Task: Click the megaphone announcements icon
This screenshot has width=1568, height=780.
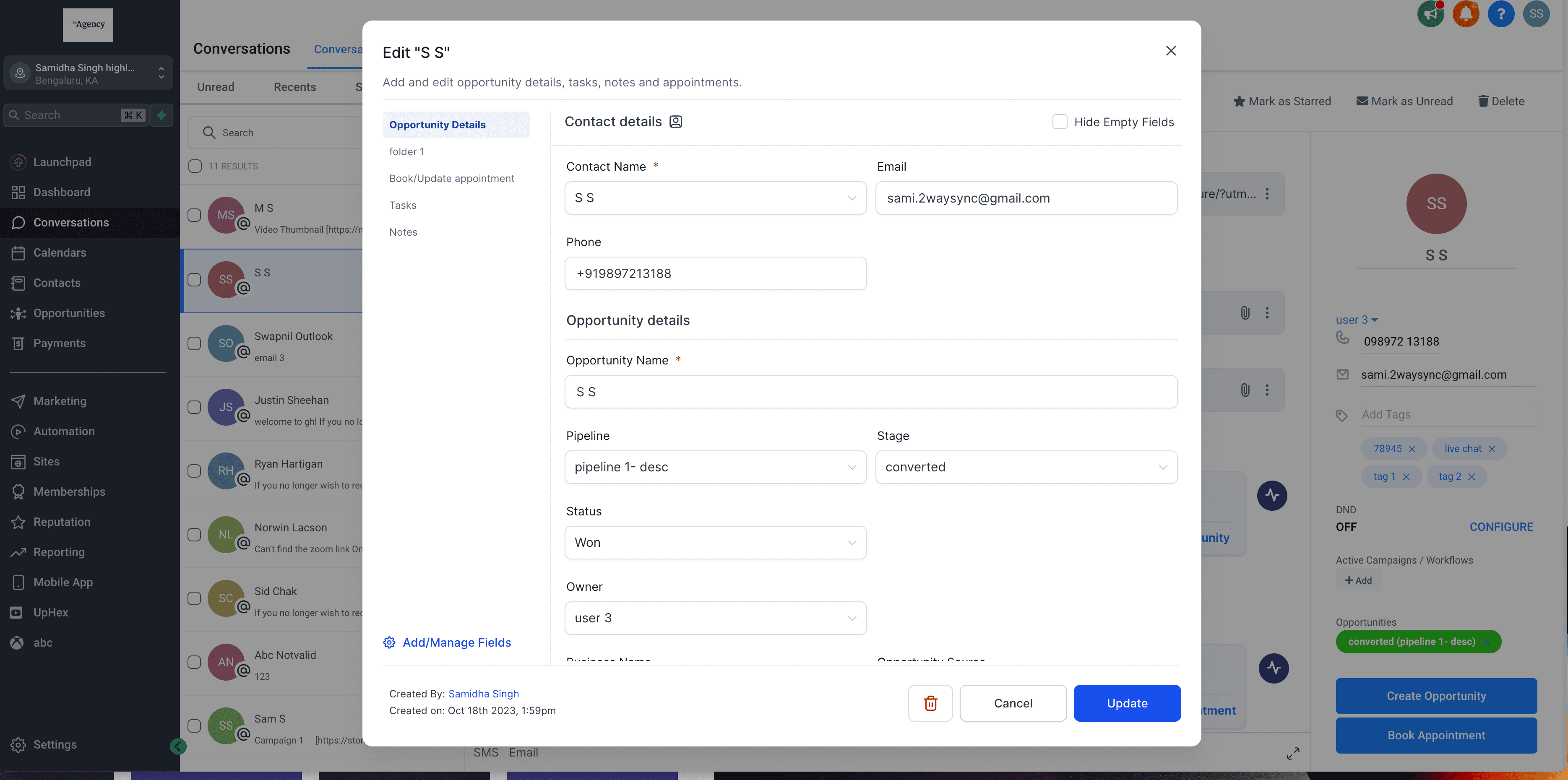Action: click(x=1430, y=13)
